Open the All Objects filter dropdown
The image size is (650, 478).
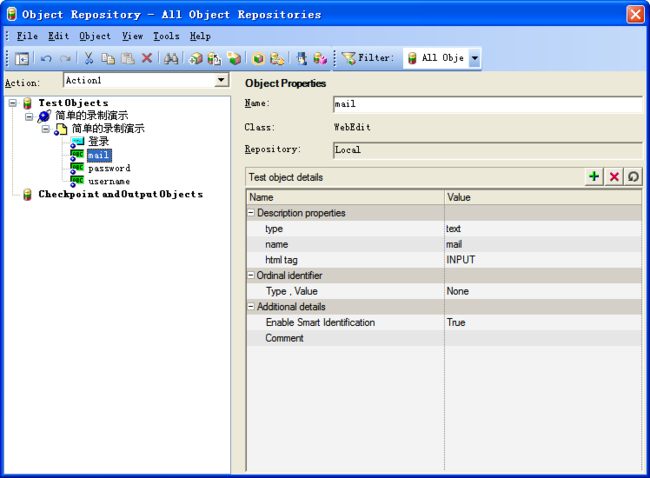pos(475,58)
